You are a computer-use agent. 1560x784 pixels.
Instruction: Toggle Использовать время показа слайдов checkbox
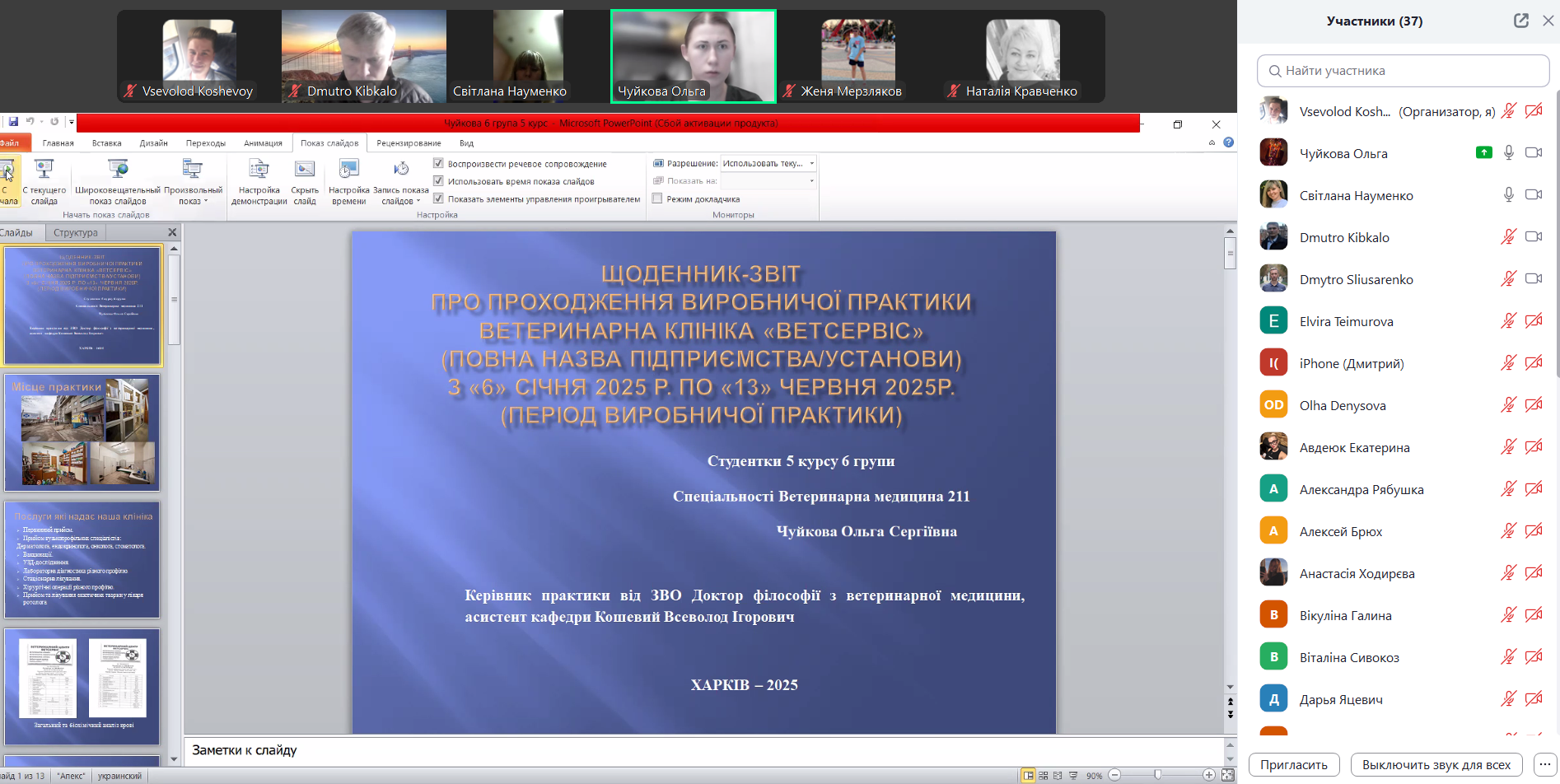click(438, 180)
